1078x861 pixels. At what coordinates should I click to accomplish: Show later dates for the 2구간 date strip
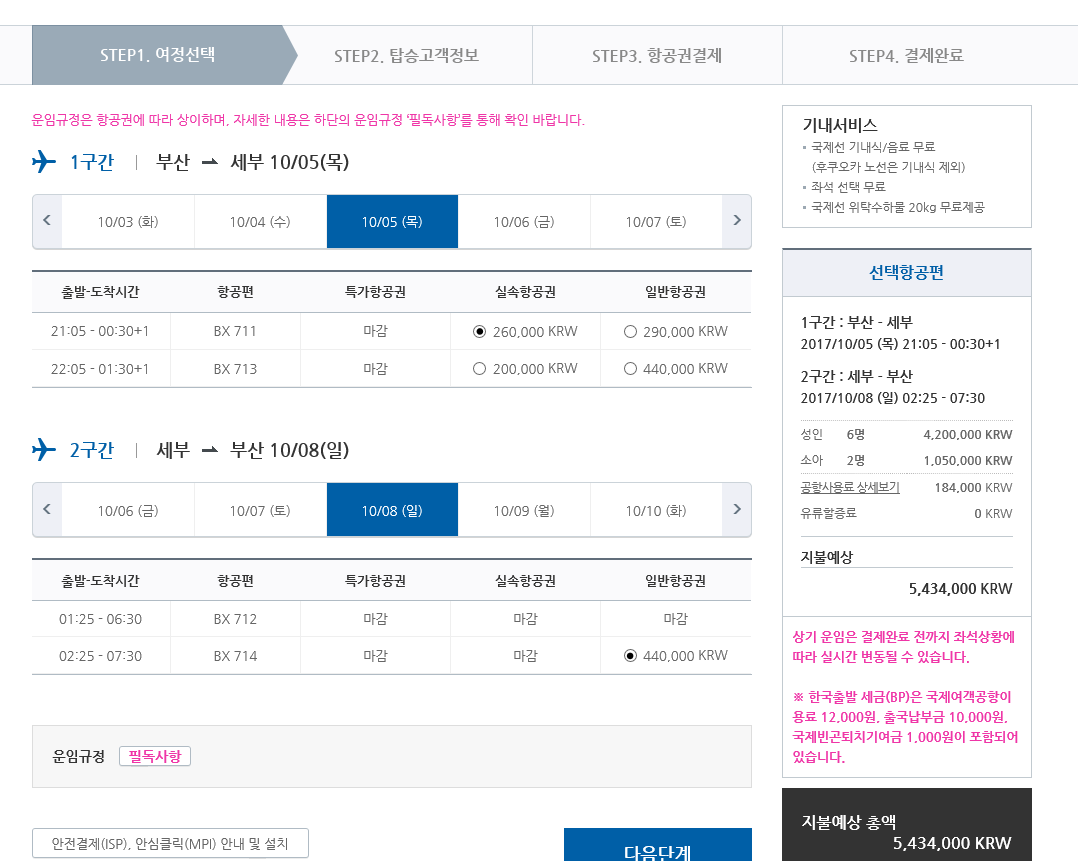pos(737,510)
